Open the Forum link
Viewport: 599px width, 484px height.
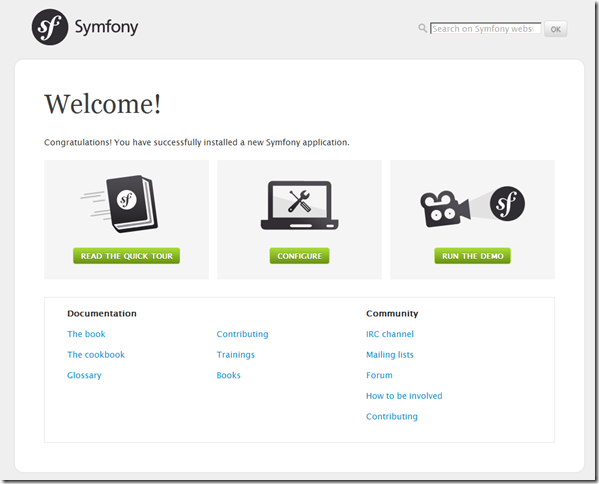[379, 376]
